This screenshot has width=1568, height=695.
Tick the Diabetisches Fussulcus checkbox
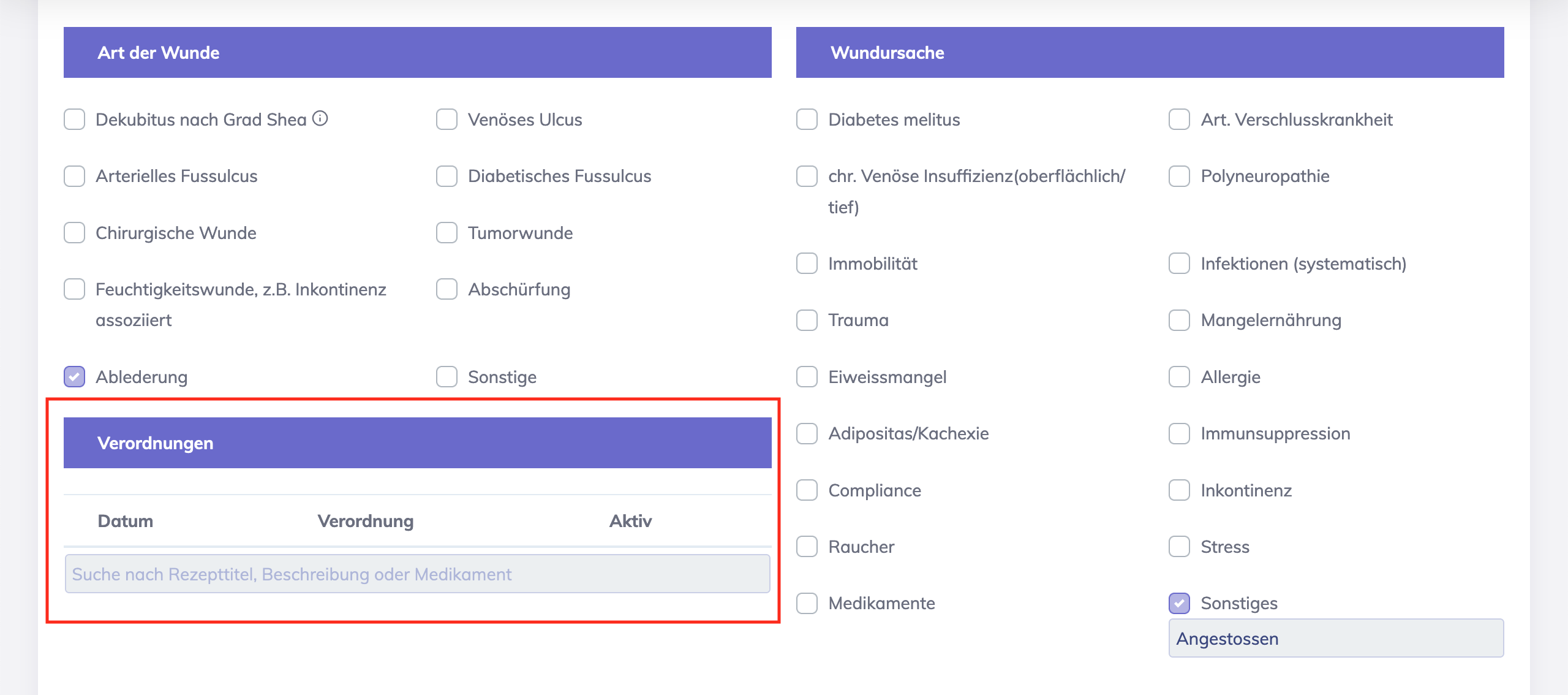[447, 177]
